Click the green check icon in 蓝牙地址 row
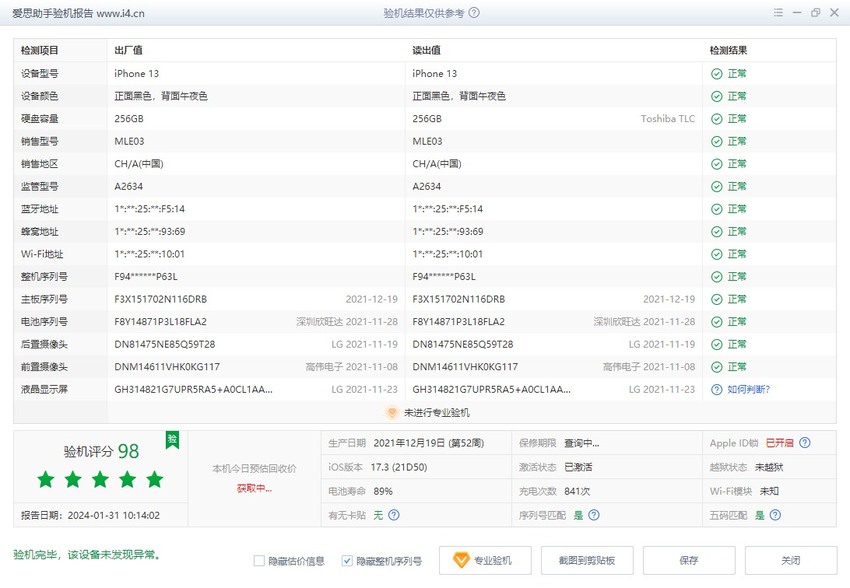The image size is (850, 588). coord(717,209)
